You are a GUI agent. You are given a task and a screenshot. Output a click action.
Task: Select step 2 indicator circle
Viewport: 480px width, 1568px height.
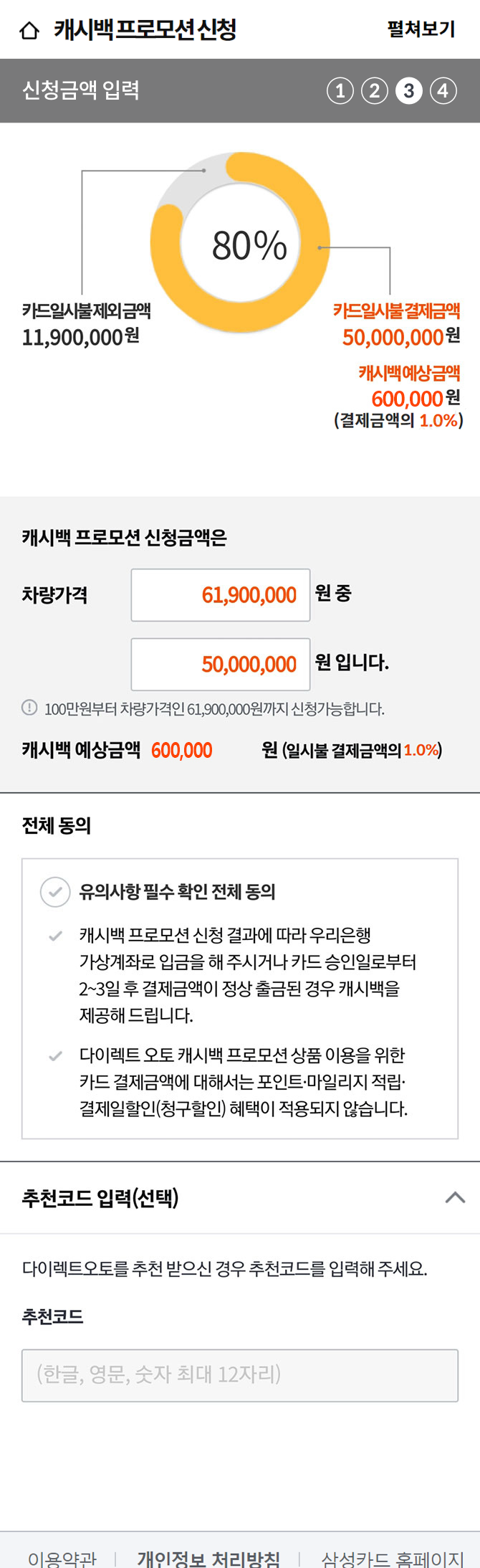375,91
